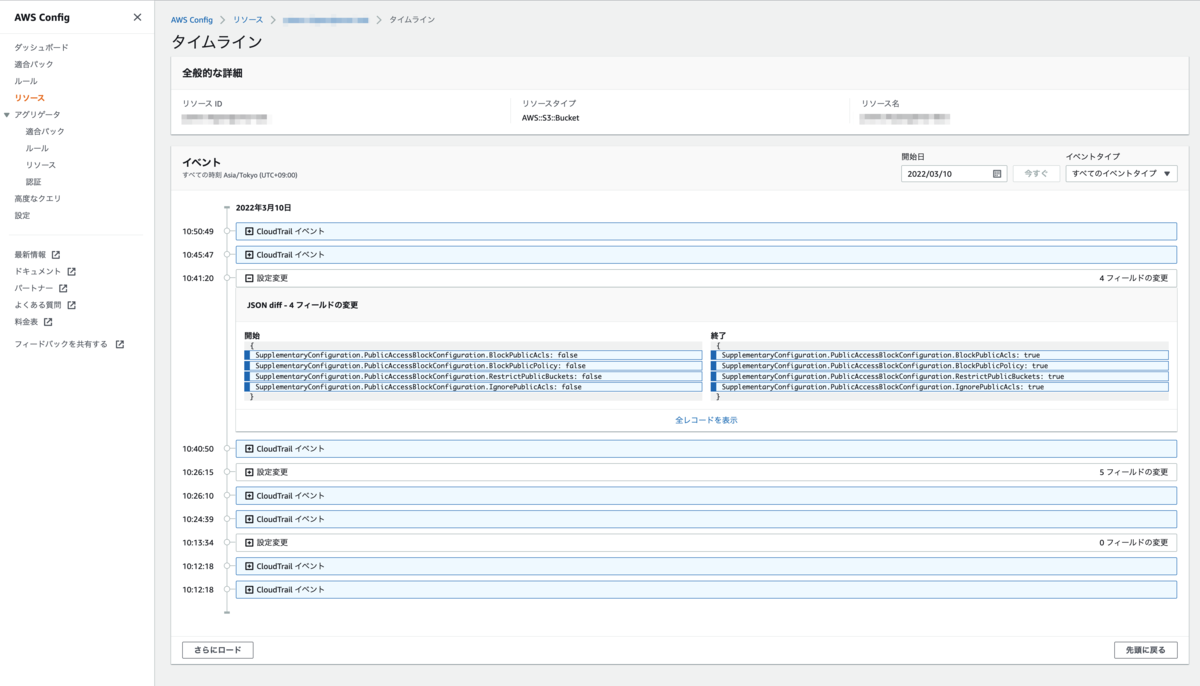Go to AWS Config breadcrumb
The width and height of the screenshot is (1200, 686).
pyautogui.click(x=192, y=20)
